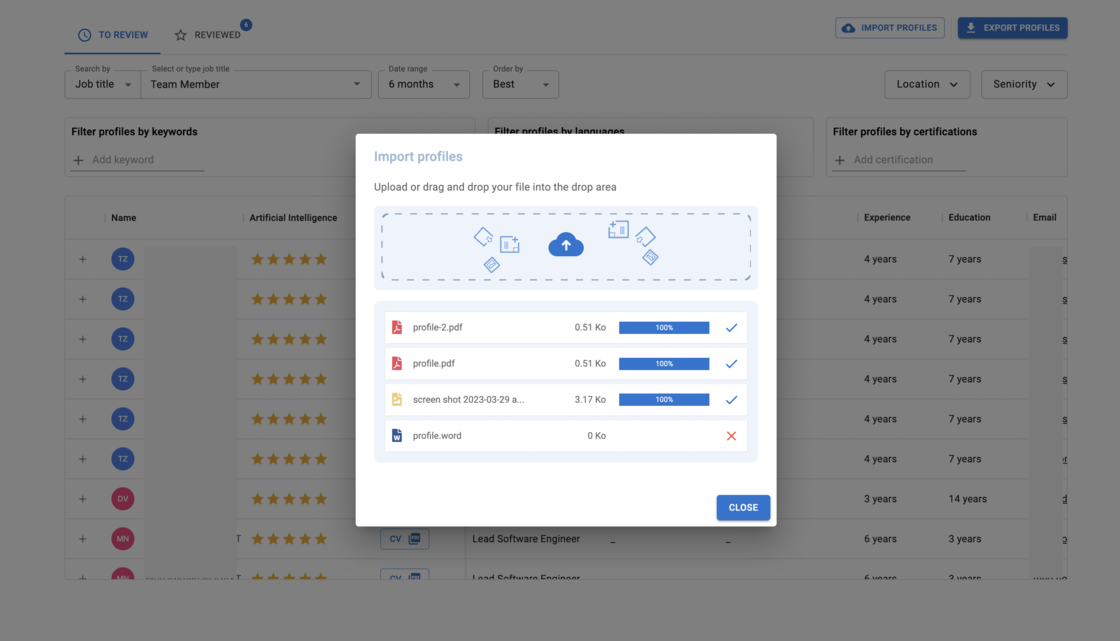This screenshot has height=641, width=1120.
Task: Click the TZ avatar of the first candidate
Action: coord(122,258)
